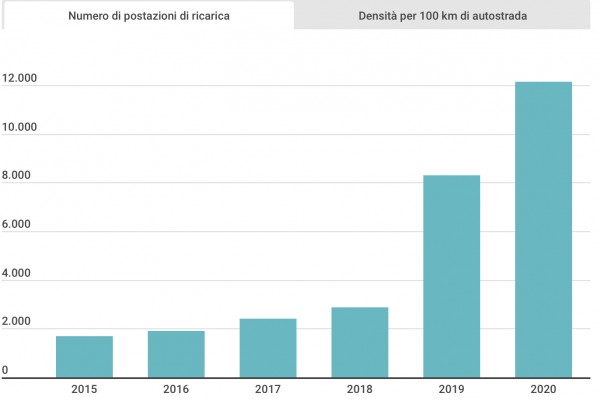Click the 6.000 y-axis label

[18, 225]
